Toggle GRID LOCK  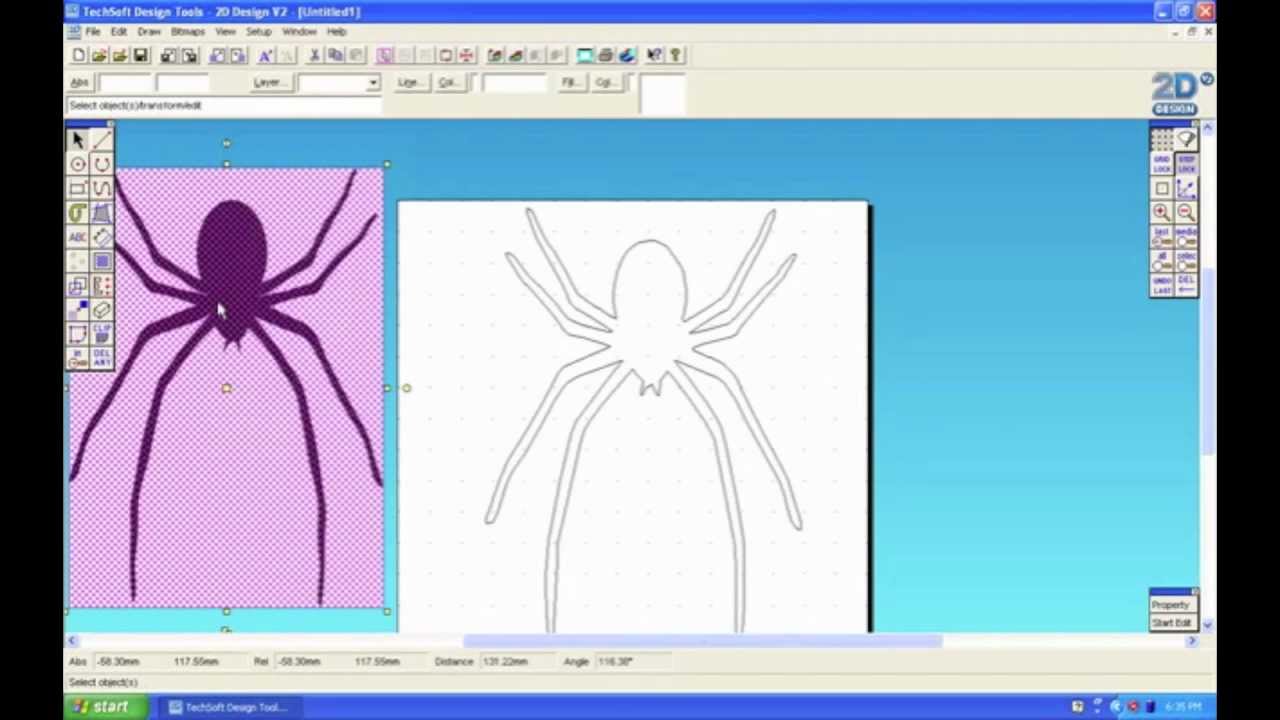point(1161,164)
